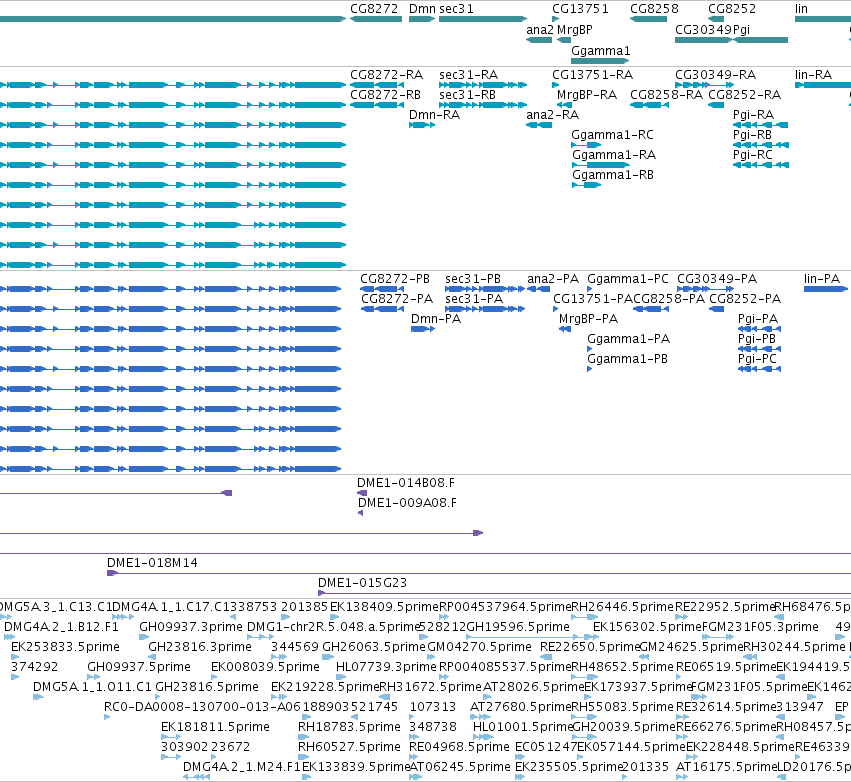
Task: Click the CG13751-RA transcript label
Action: pyautogui.click(x=593, y=74)
